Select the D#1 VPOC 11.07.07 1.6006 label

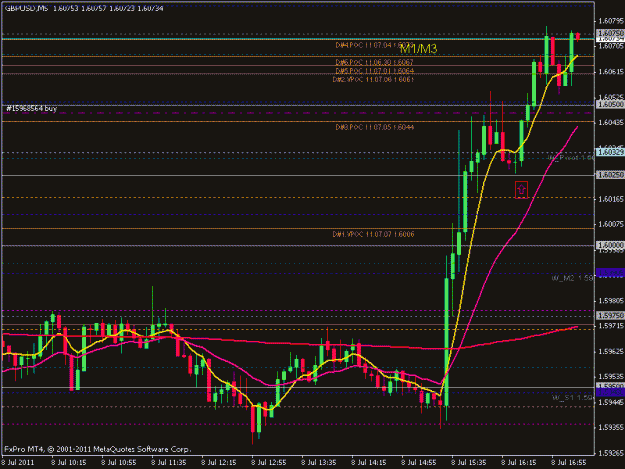click(x=373, y=234)
